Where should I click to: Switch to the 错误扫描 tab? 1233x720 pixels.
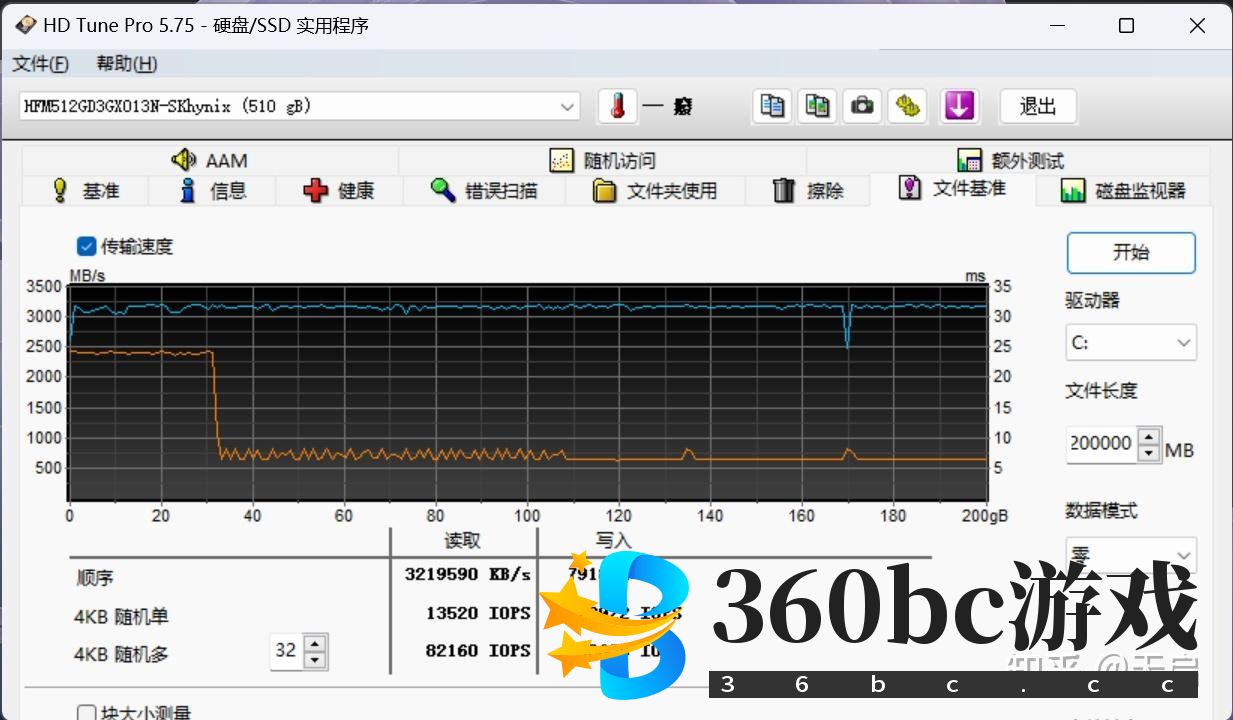[486, 190]
